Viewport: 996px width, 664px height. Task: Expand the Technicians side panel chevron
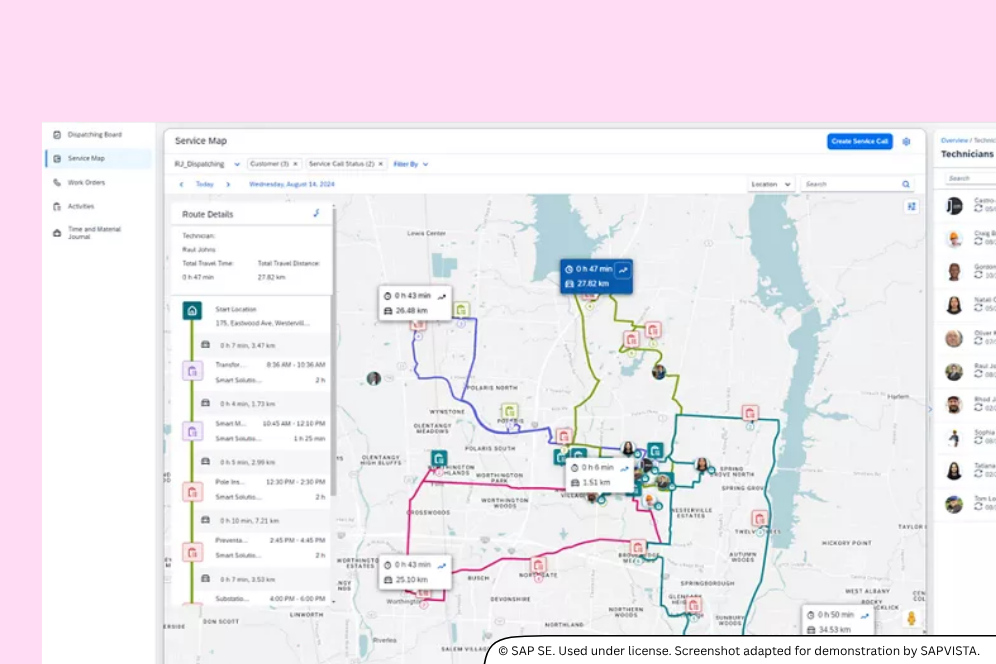coord(930,409)
